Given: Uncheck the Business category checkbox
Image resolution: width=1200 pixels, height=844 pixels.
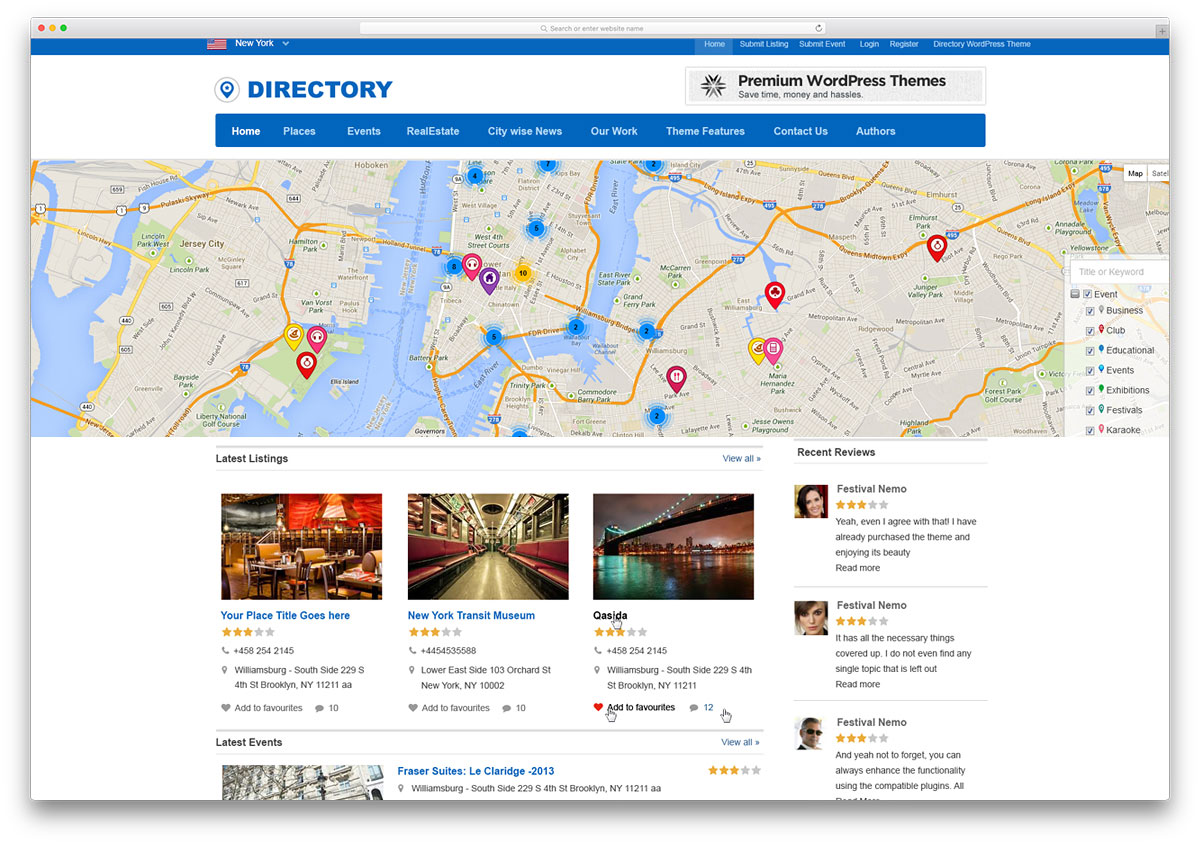Looking at the screenshot, I should (x=1091, y=311).
